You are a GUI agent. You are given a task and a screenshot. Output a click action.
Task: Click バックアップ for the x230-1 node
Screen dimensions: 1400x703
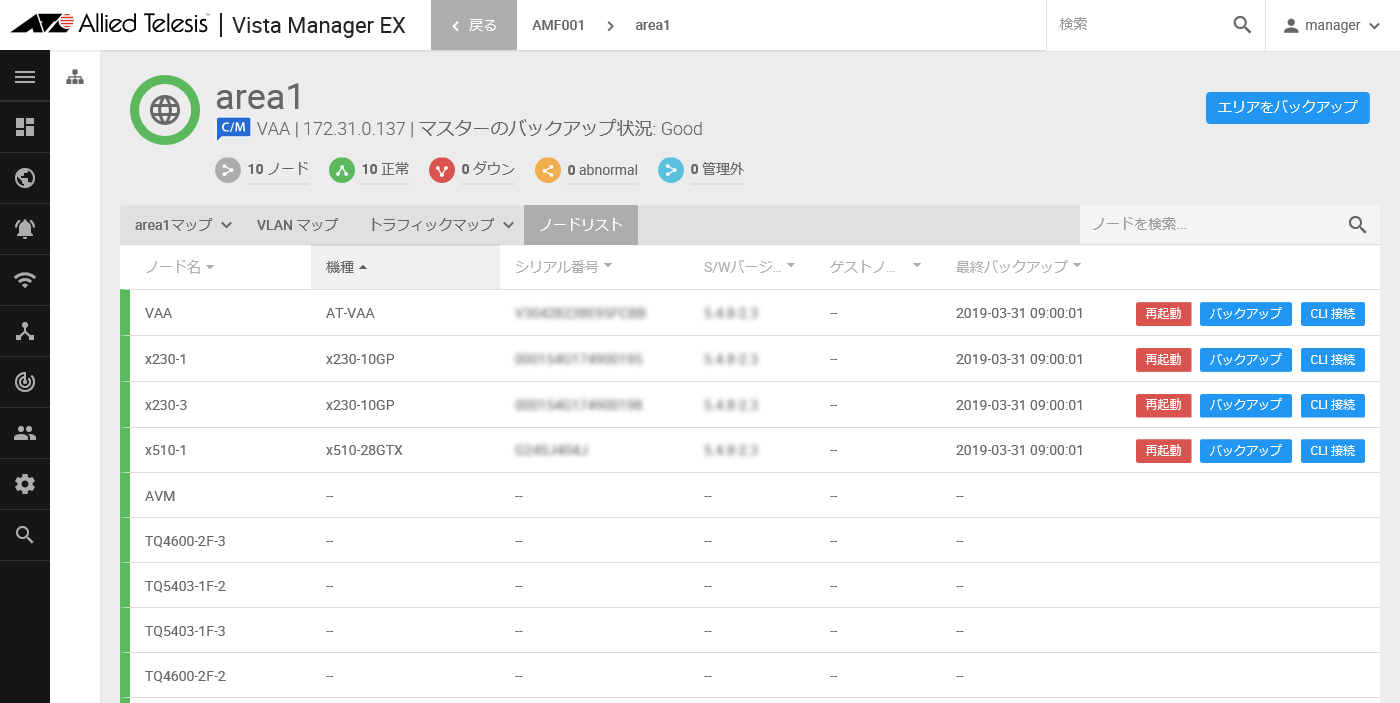coord(1246,360)
